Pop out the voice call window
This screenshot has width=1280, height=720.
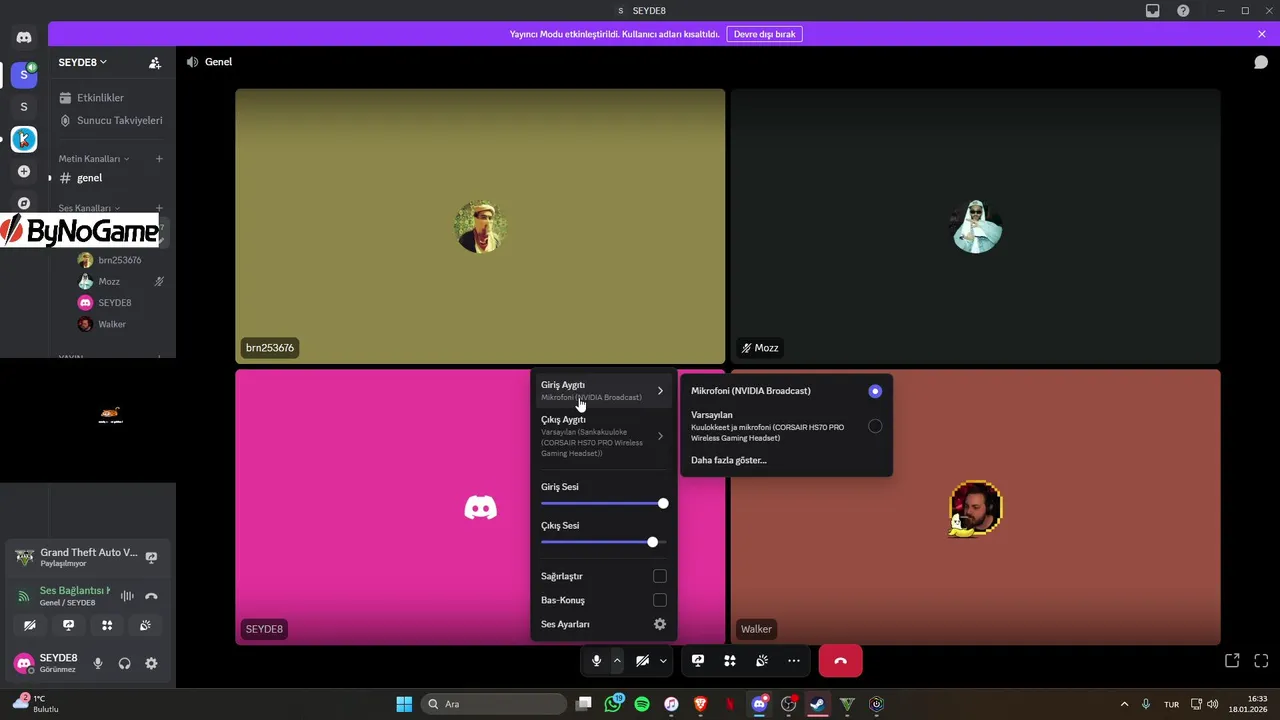[1232, 661]
